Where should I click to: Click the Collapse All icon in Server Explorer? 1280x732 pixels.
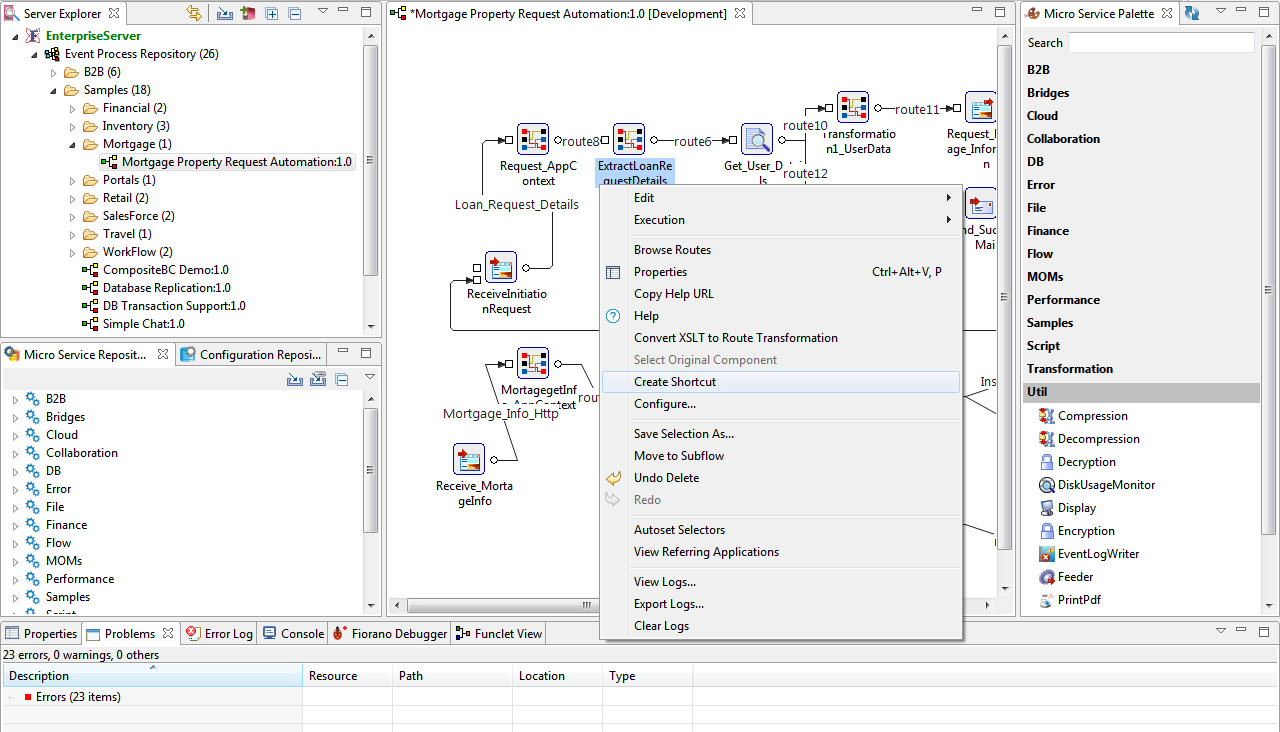point(294,14)
